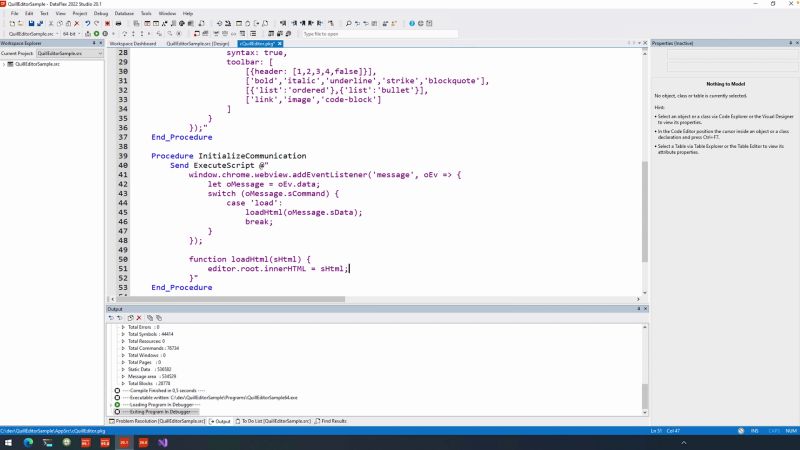This screenshot has height=450, width=800.
Task: Click 'Procedure InitializeCommunication' on line 39
Action: [x=229, y=156]
